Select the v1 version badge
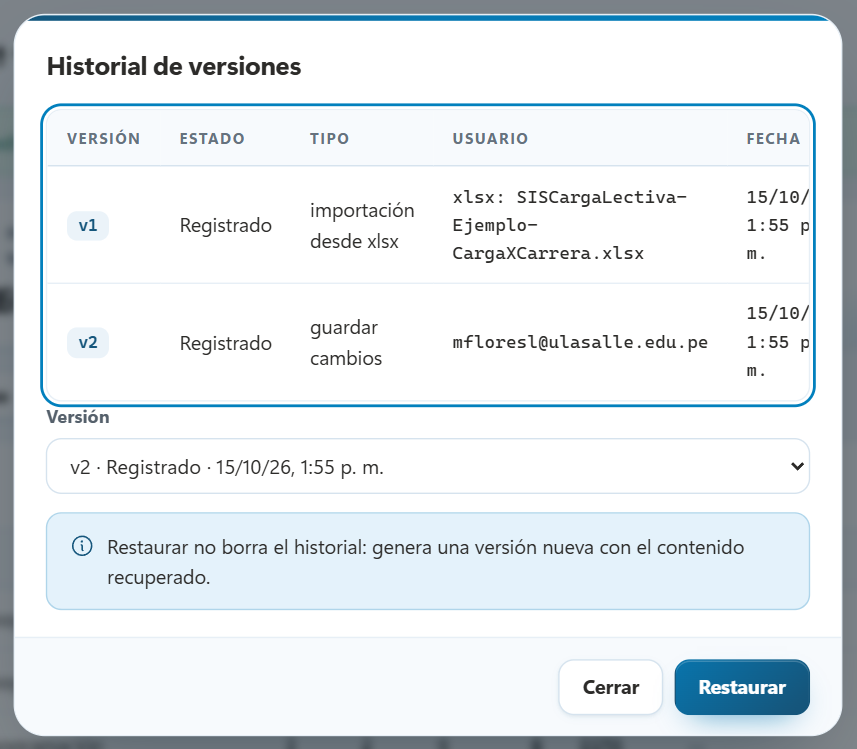Image resolution: width=857 pixels, height=749 pixels. (x=88, y=225)
